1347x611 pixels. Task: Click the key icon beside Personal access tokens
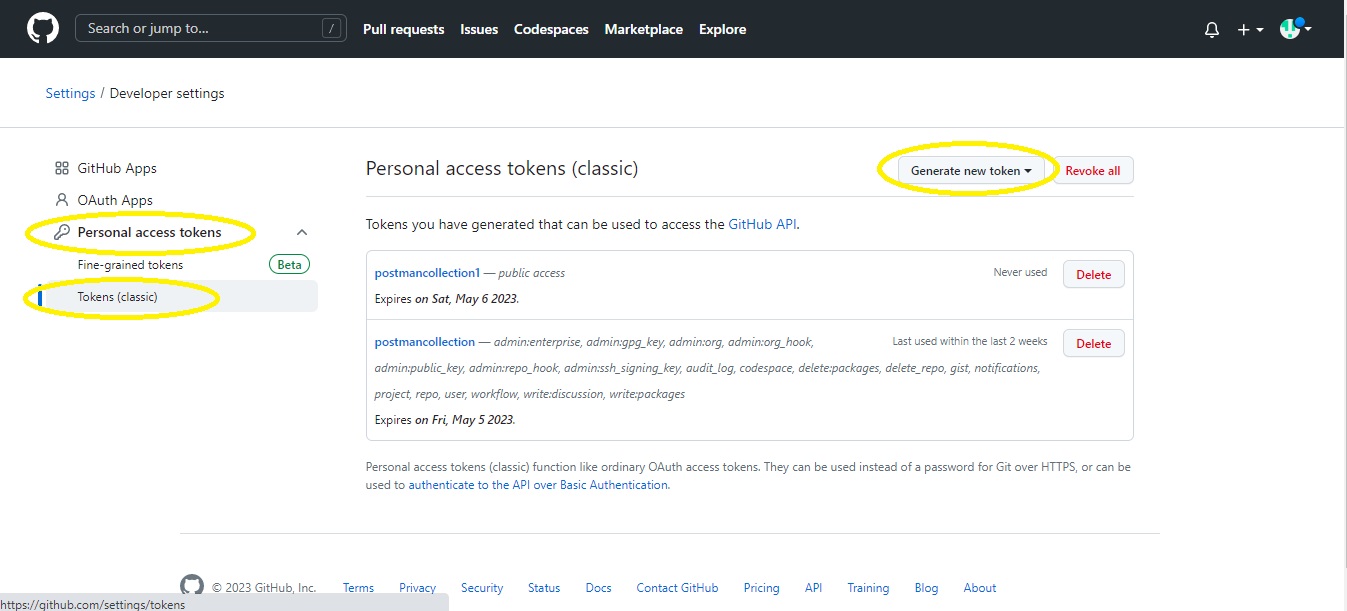click(62, 232)
